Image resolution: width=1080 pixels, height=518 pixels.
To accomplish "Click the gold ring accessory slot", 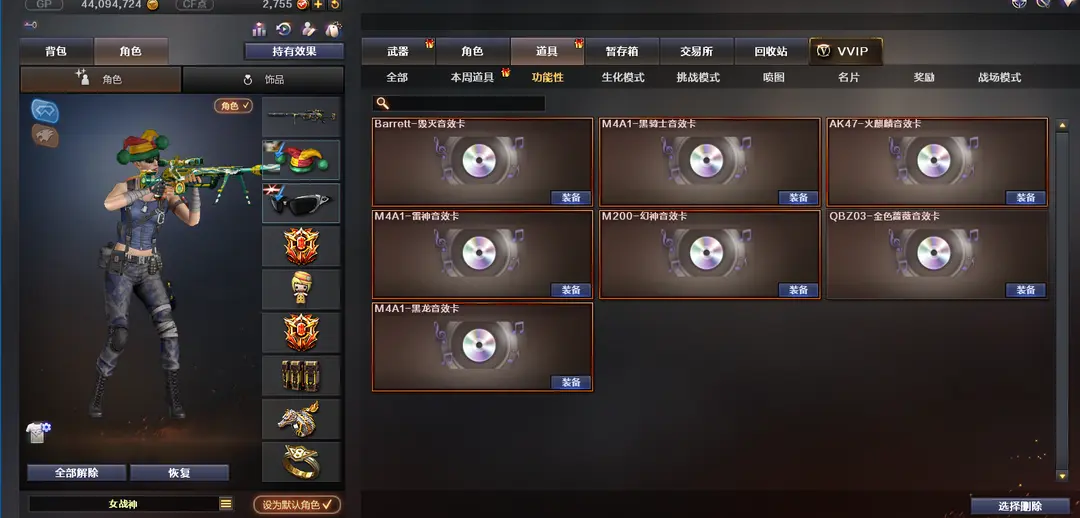I will [x=302, y=462].
